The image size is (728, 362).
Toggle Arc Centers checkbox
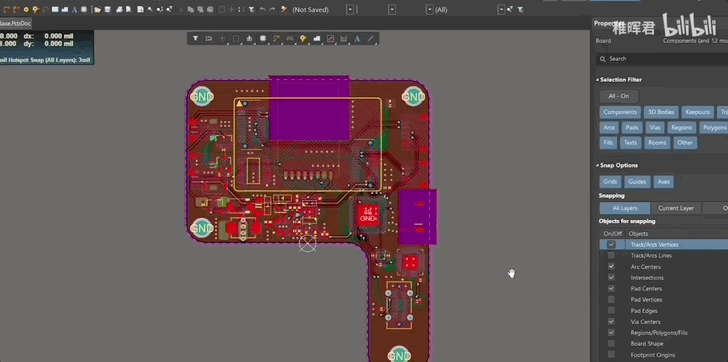click(611, 267)
